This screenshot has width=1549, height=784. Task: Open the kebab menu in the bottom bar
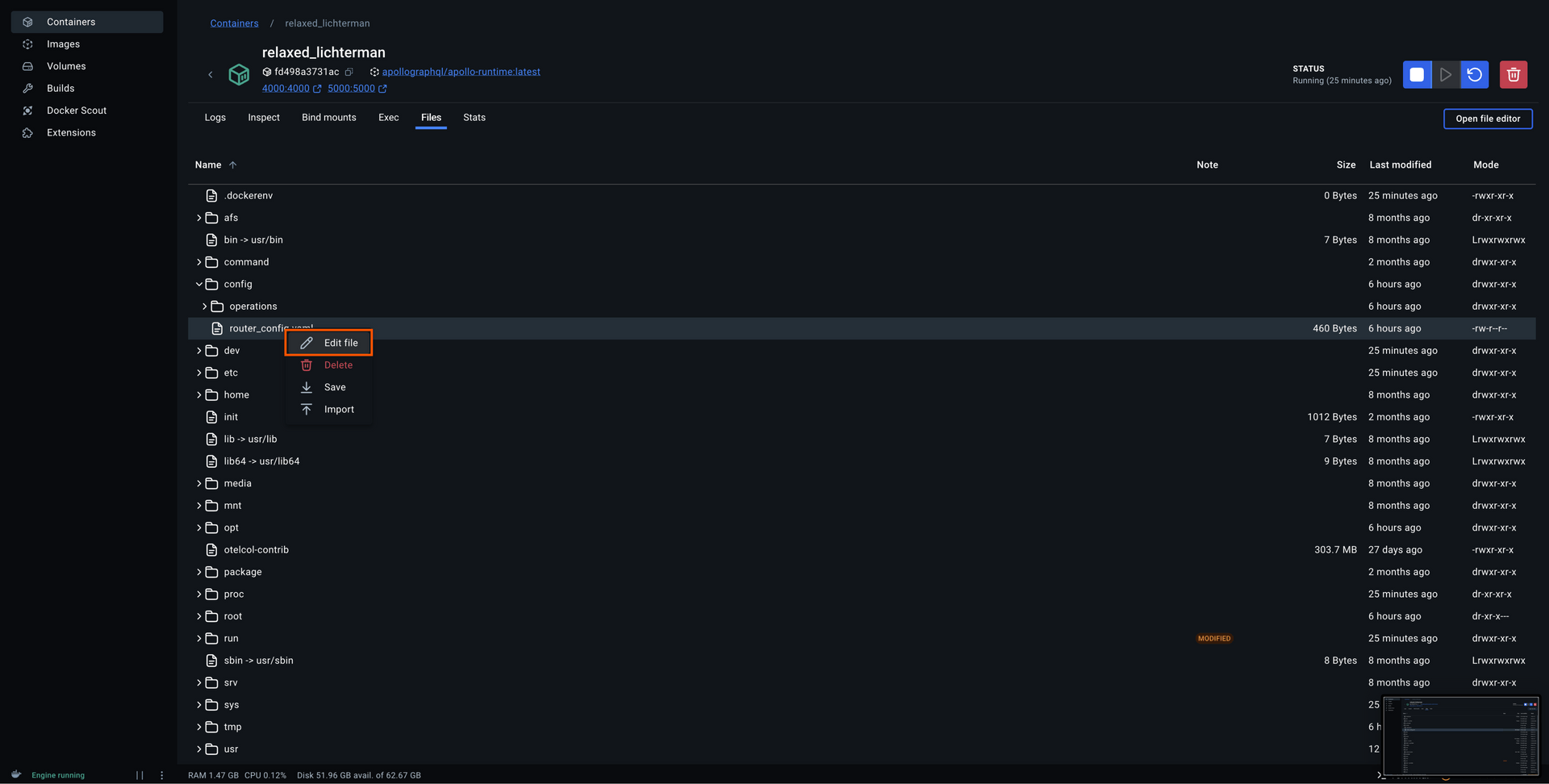[162, 774]
